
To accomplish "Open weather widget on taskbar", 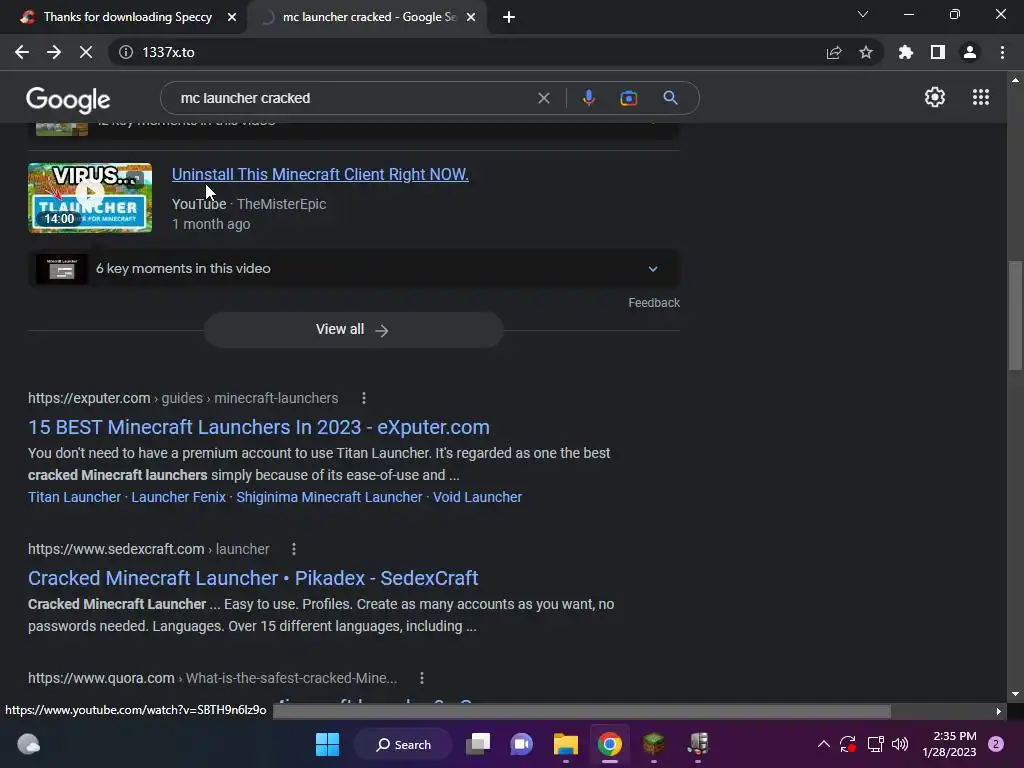I will click(28, 744).
